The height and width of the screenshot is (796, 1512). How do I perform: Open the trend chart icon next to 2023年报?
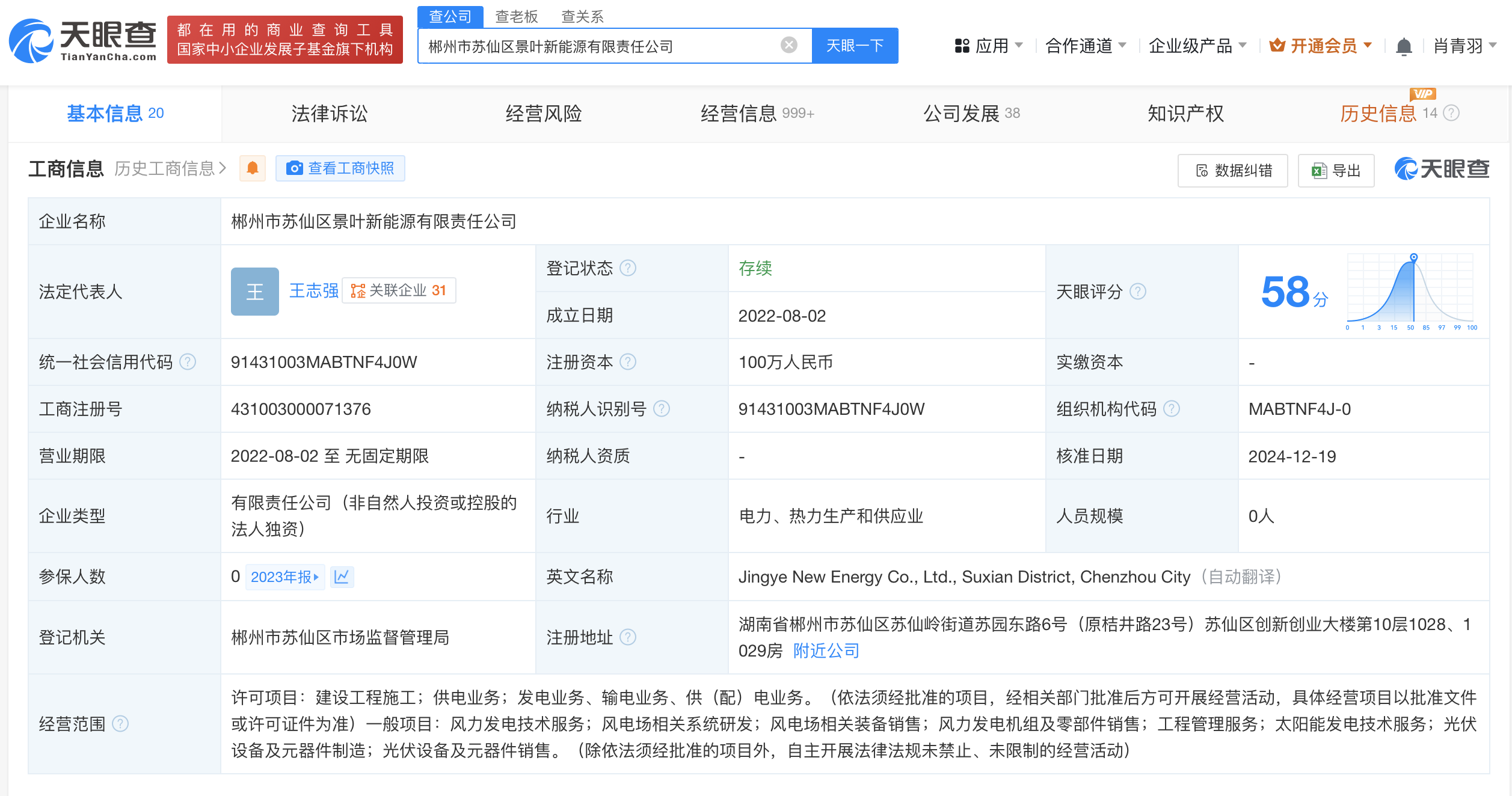tap(342, 577)
